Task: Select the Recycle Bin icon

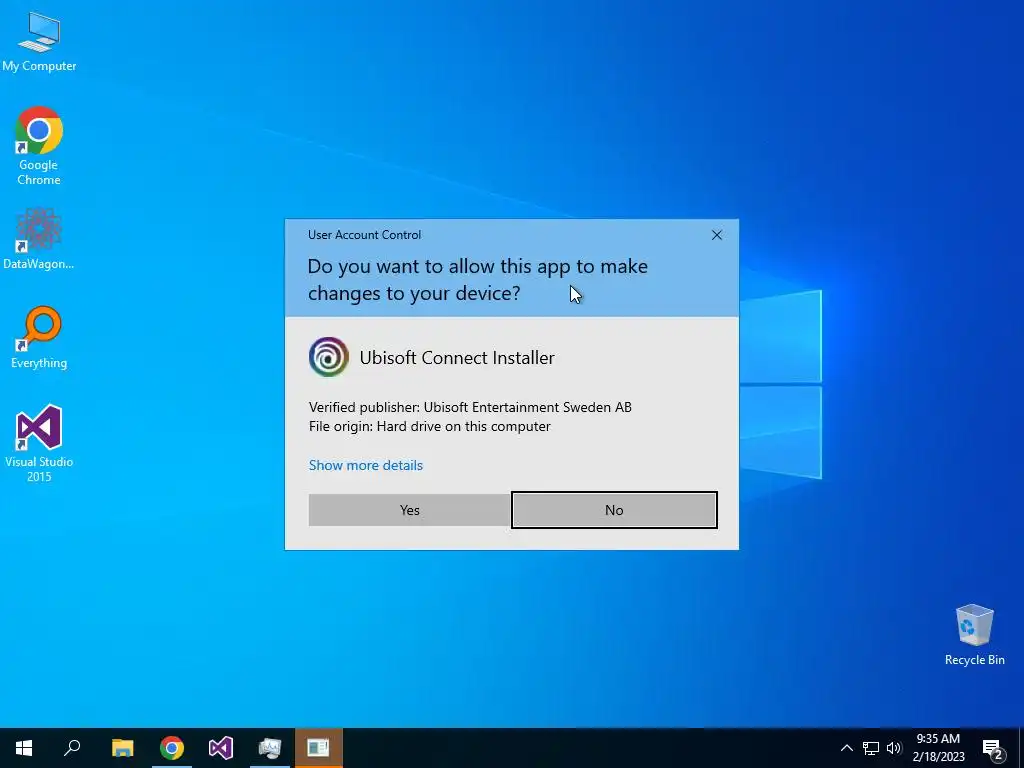Action: coord(974,635)
